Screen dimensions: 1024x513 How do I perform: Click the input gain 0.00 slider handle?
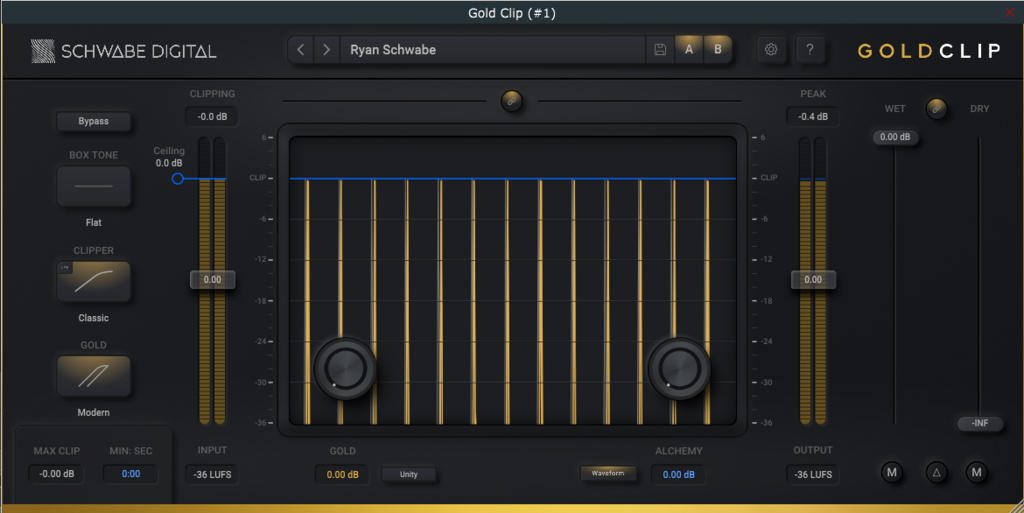(x=212, y=279)
